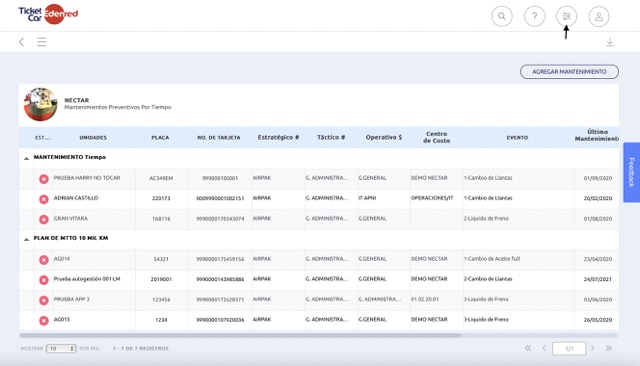Select unit name GRAN VITARA
The image size is (640, 366).
click(x=71, y=218)
